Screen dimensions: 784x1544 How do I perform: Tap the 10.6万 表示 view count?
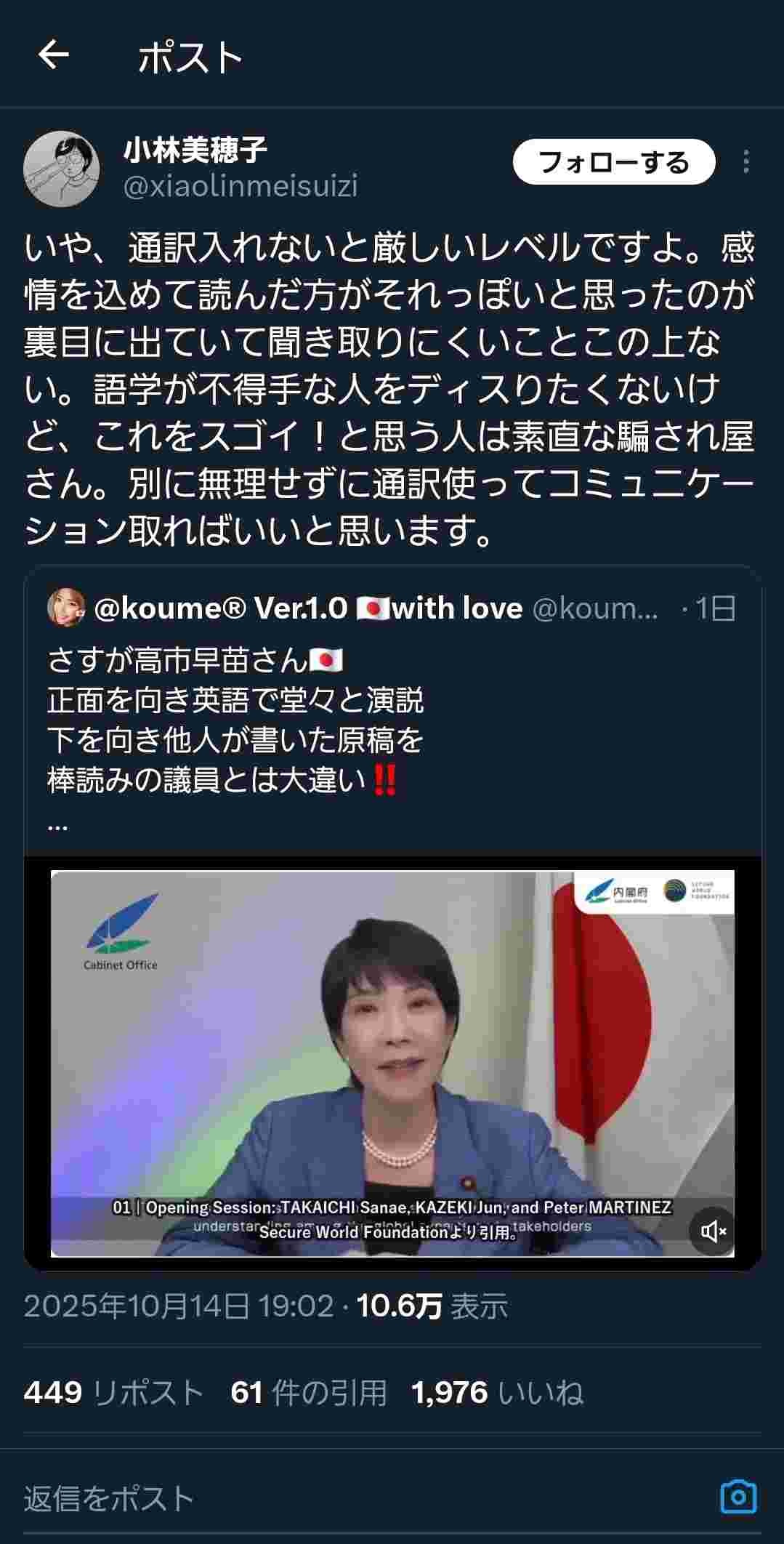coord(432,1306)
